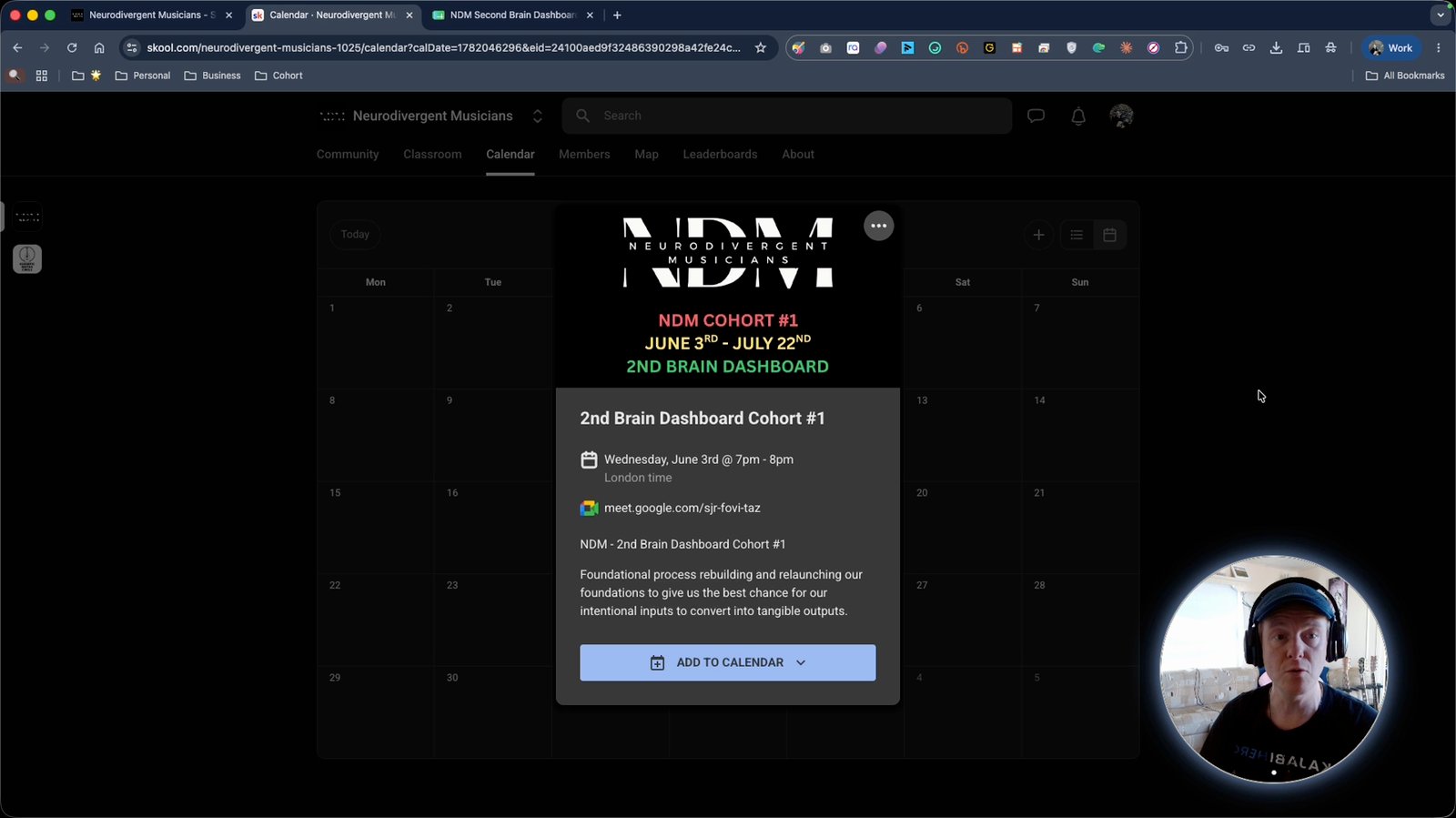Open the browser extensions puzzle icon
Screen dimensions: 1456x818
[x=1181, y=48]
